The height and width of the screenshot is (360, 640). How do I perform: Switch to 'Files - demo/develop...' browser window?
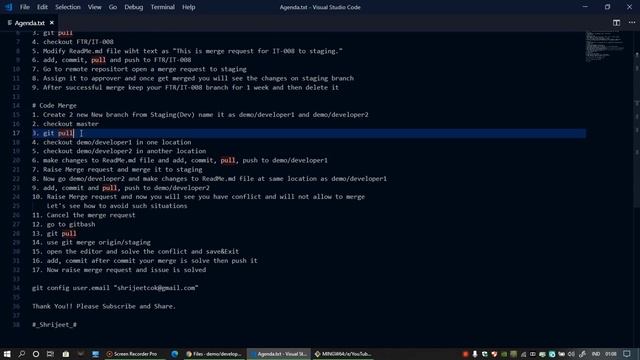click(213, 354)
